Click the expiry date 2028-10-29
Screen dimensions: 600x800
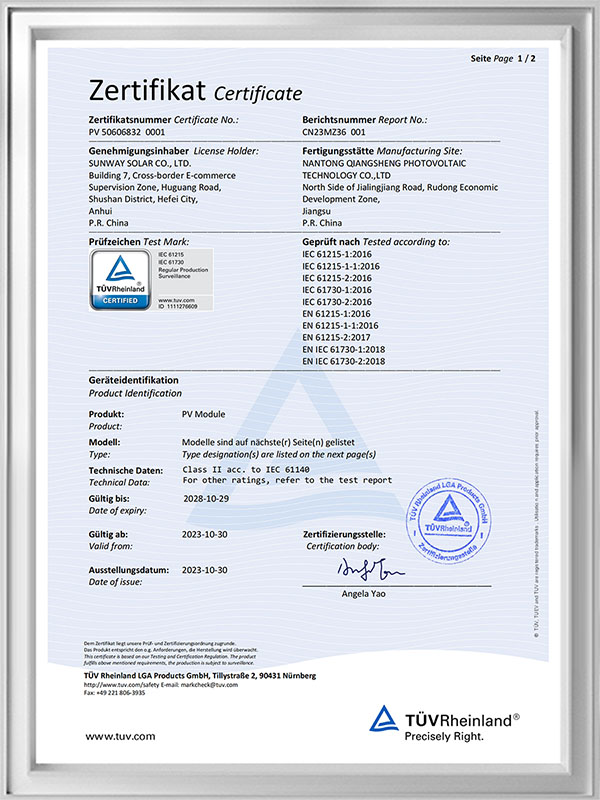click(x=206, y=497)
